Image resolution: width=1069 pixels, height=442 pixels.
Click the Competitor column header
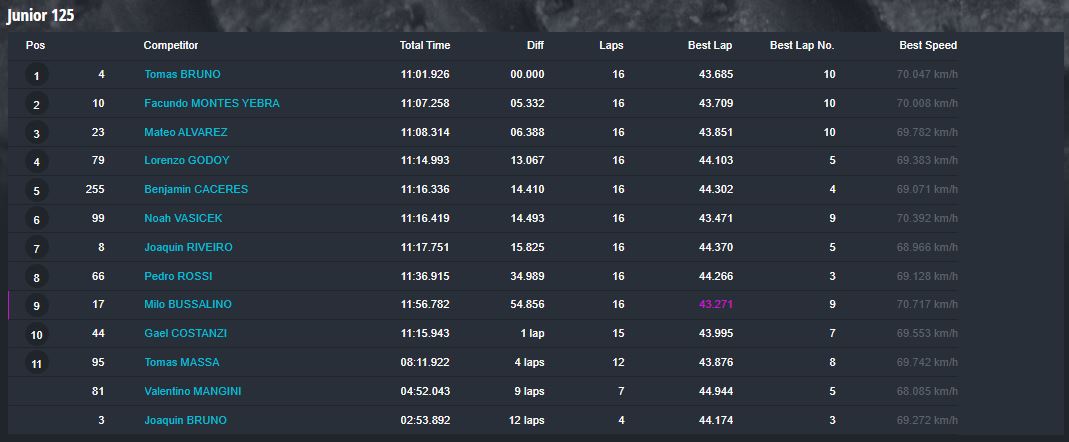[170, 46]
